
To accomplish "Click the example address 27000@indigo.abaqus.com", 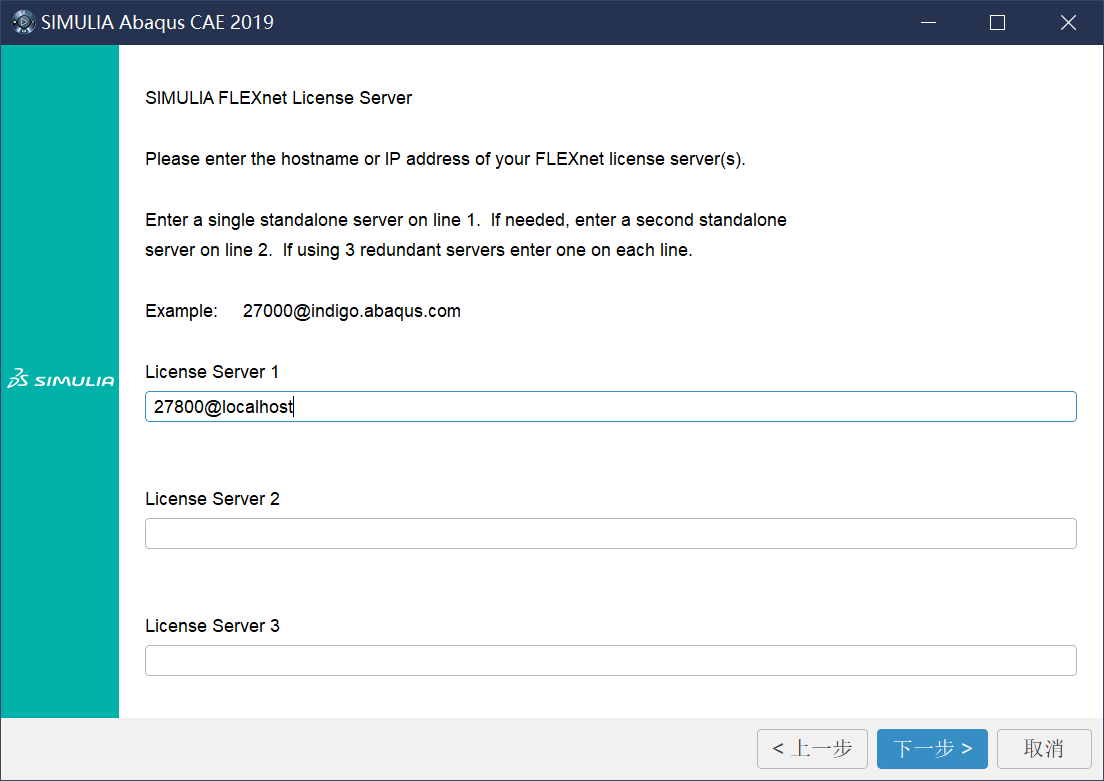I will pos(351,311).
